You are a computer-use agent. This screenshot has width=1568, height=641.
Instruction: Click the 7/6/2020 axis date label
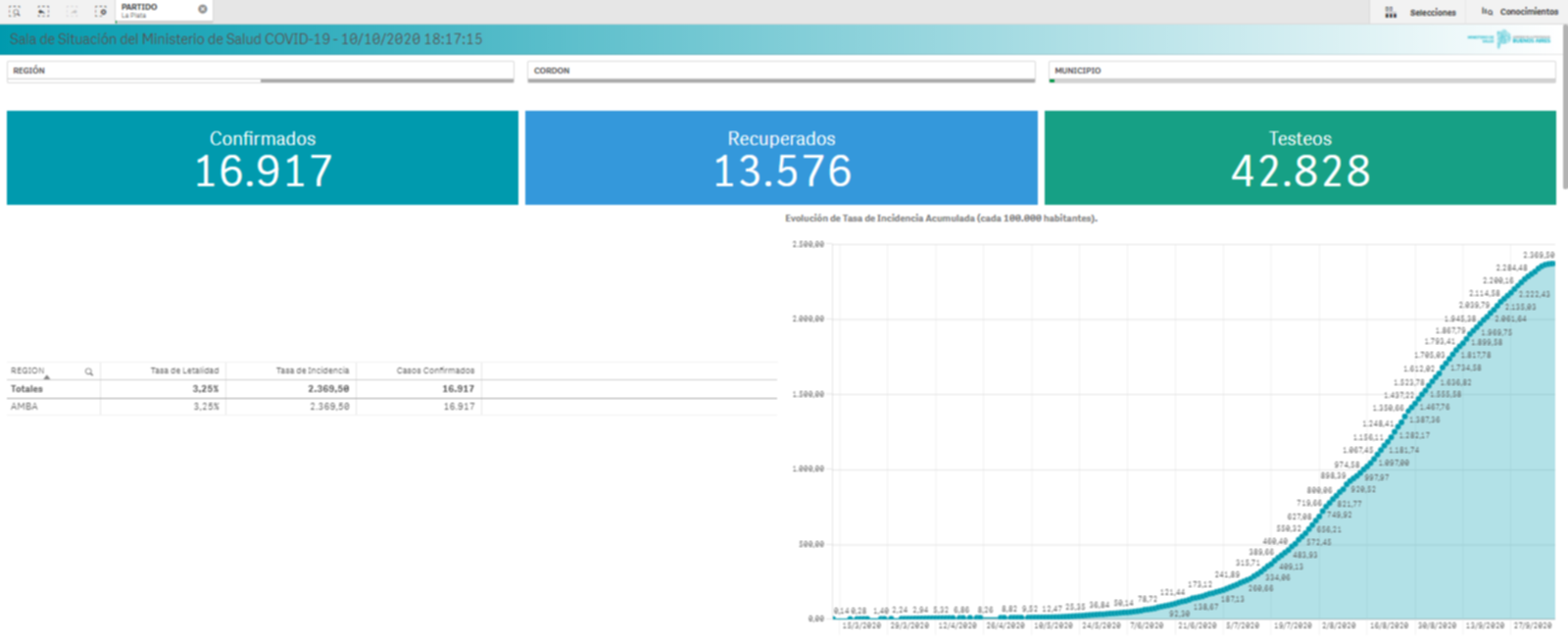pos(1147,625)
